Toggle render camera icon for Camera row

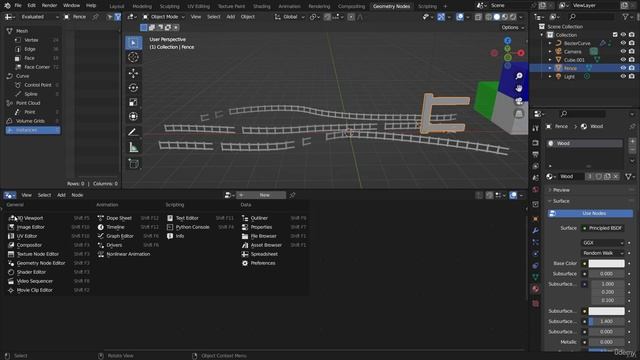[x=632, y=51]
